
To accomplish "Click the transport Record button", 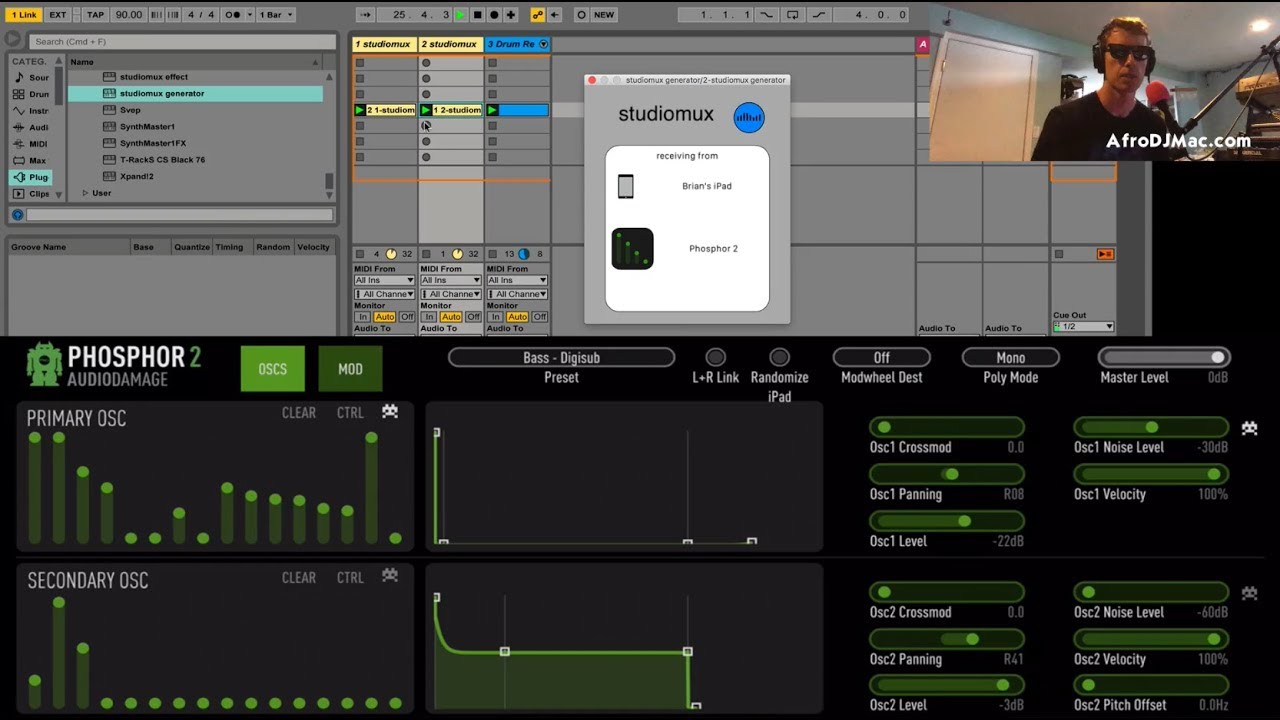I will [494, 15].
